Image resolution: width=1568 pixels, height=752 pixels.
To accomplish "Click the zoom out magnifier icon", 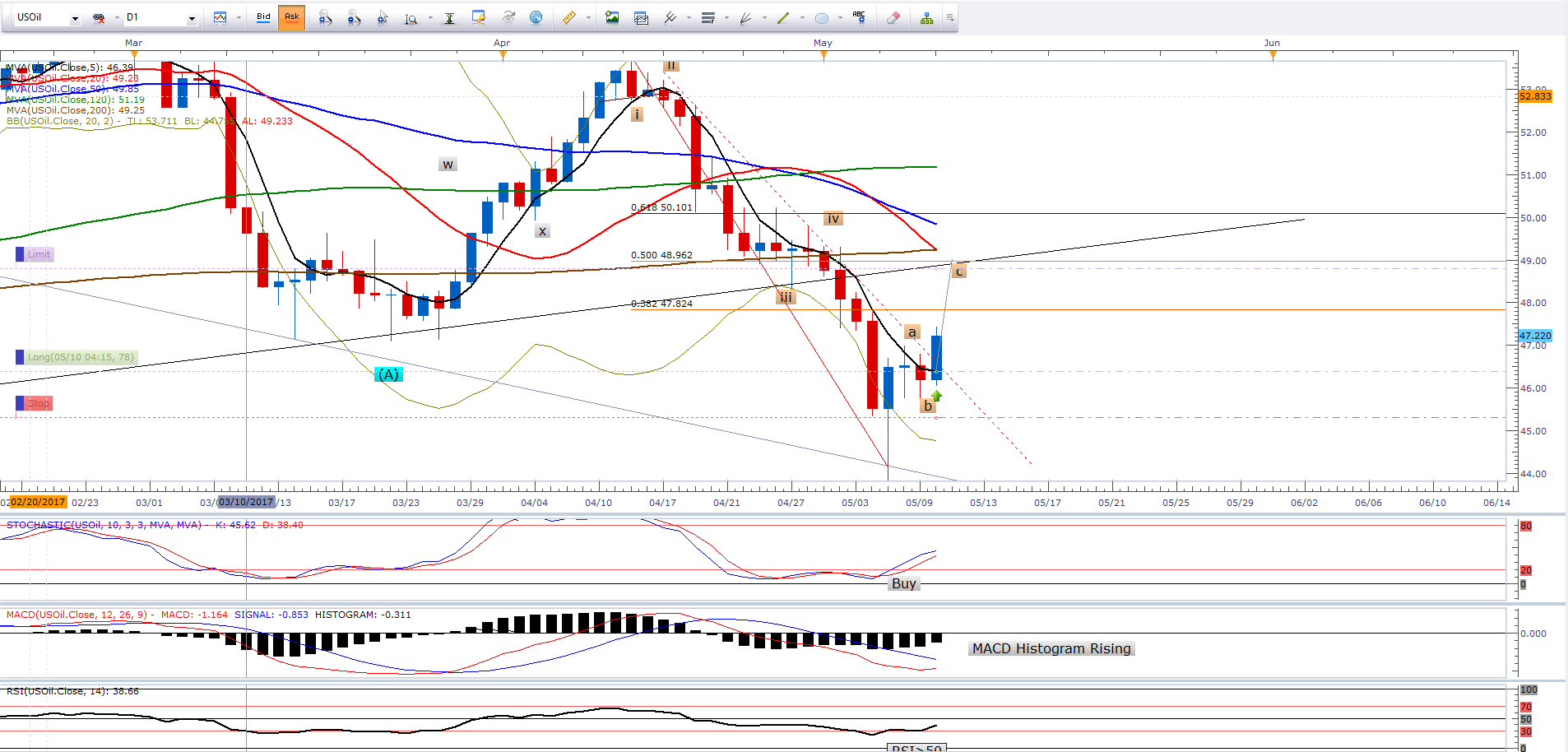I will pos(354,17).
